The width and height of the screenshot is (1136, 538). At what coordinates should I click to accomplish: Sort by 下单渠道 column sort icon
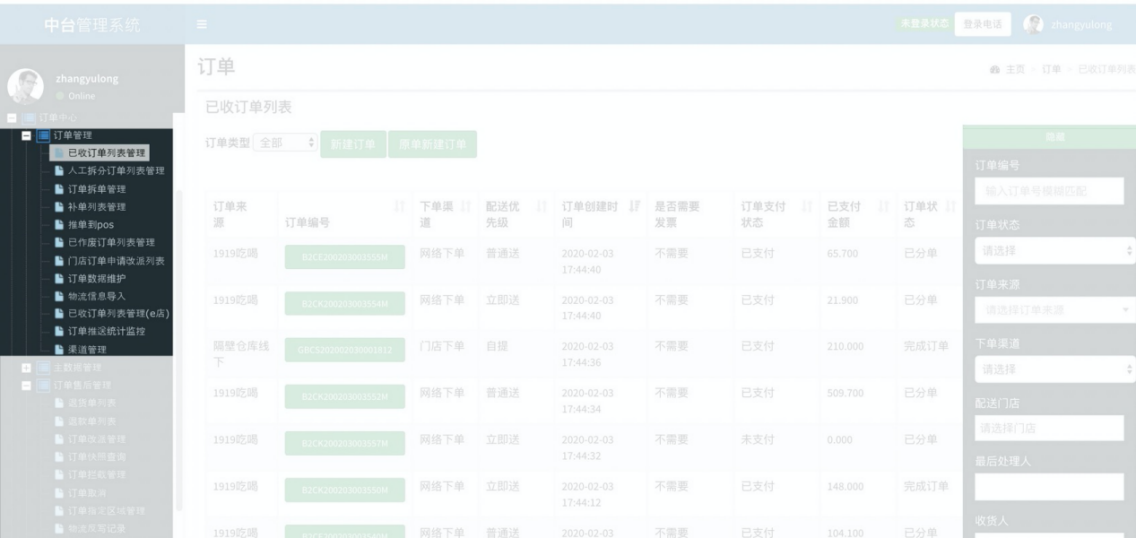[x=465, y=207]
